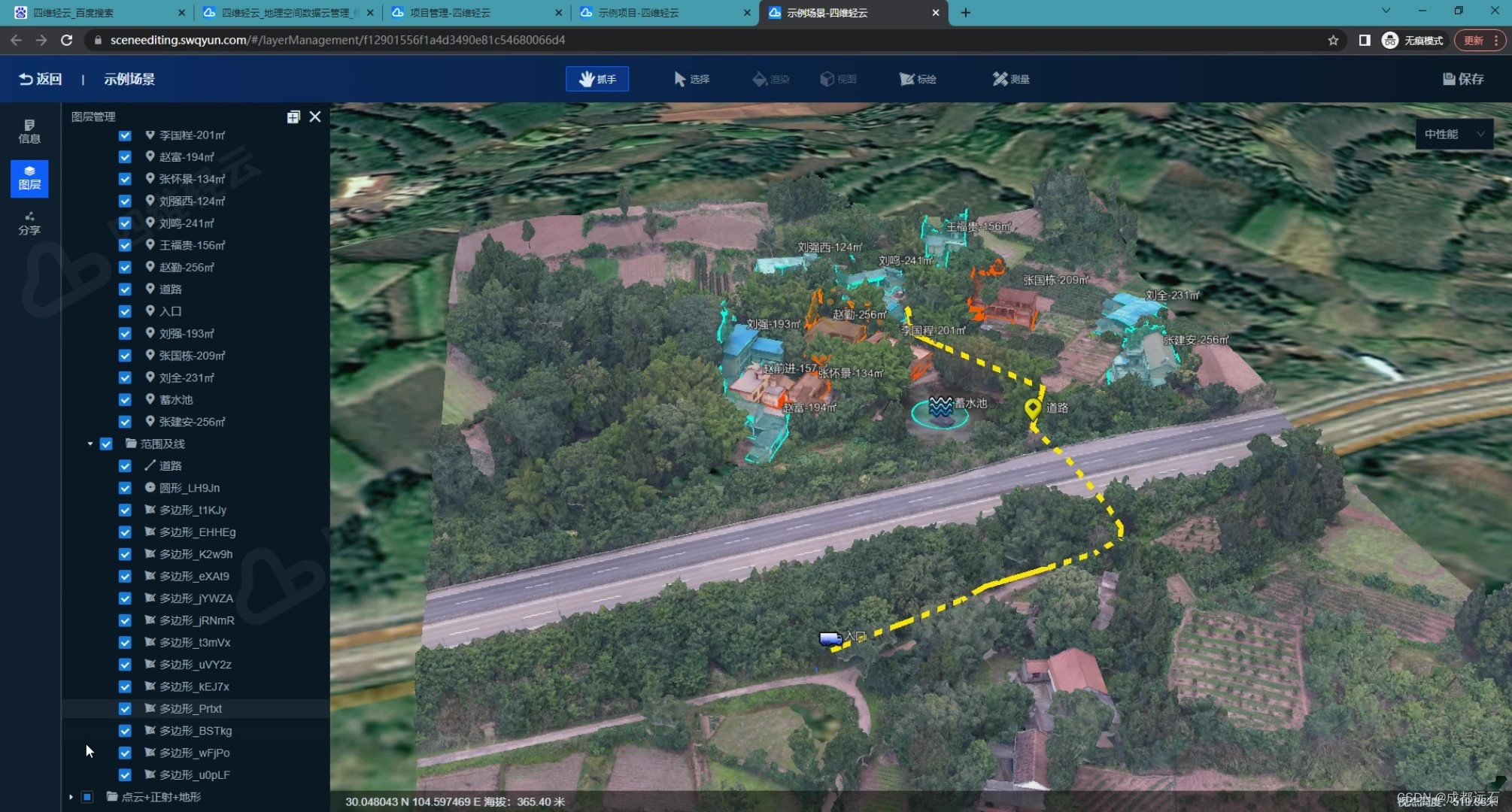The image size is (1512, 812).
Task: Bookmark this page with star icon
Action: coord(1333,41)
